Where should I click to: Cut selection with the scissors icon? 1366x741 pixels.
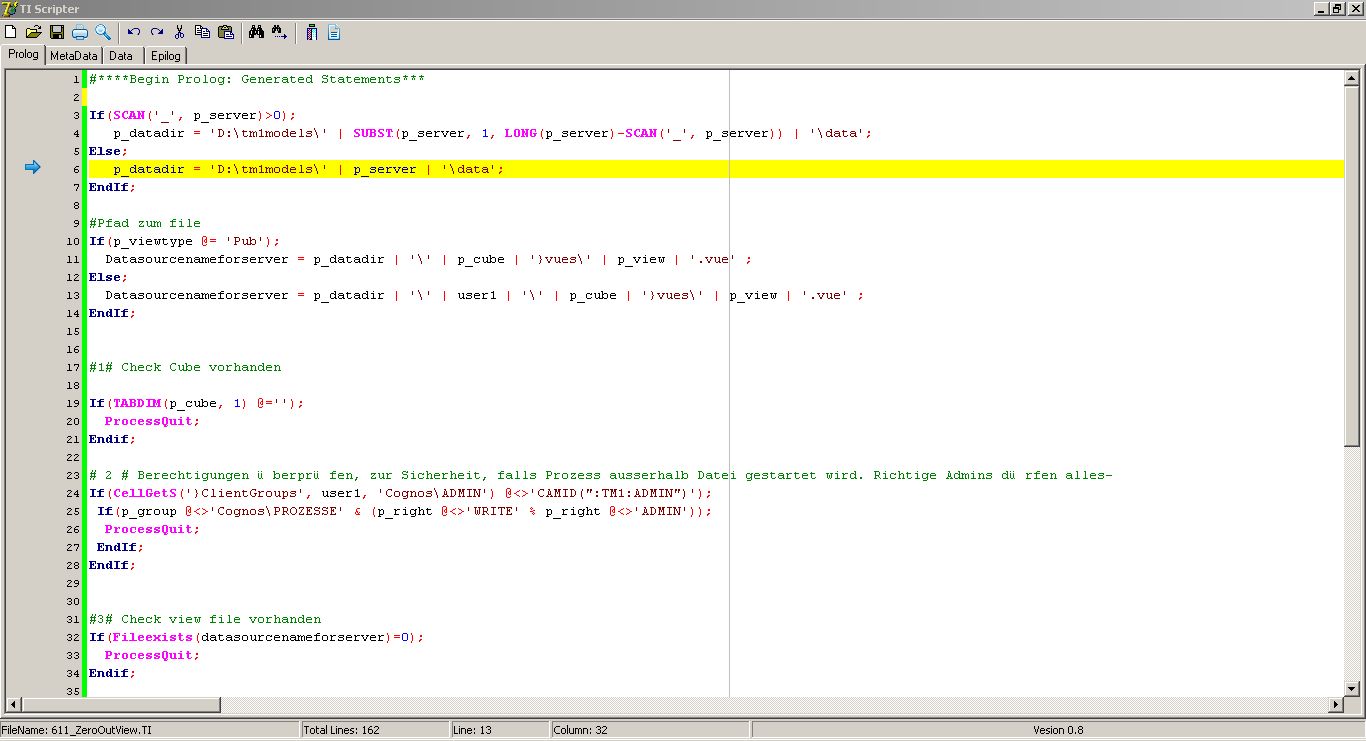[x=180, y=32]
